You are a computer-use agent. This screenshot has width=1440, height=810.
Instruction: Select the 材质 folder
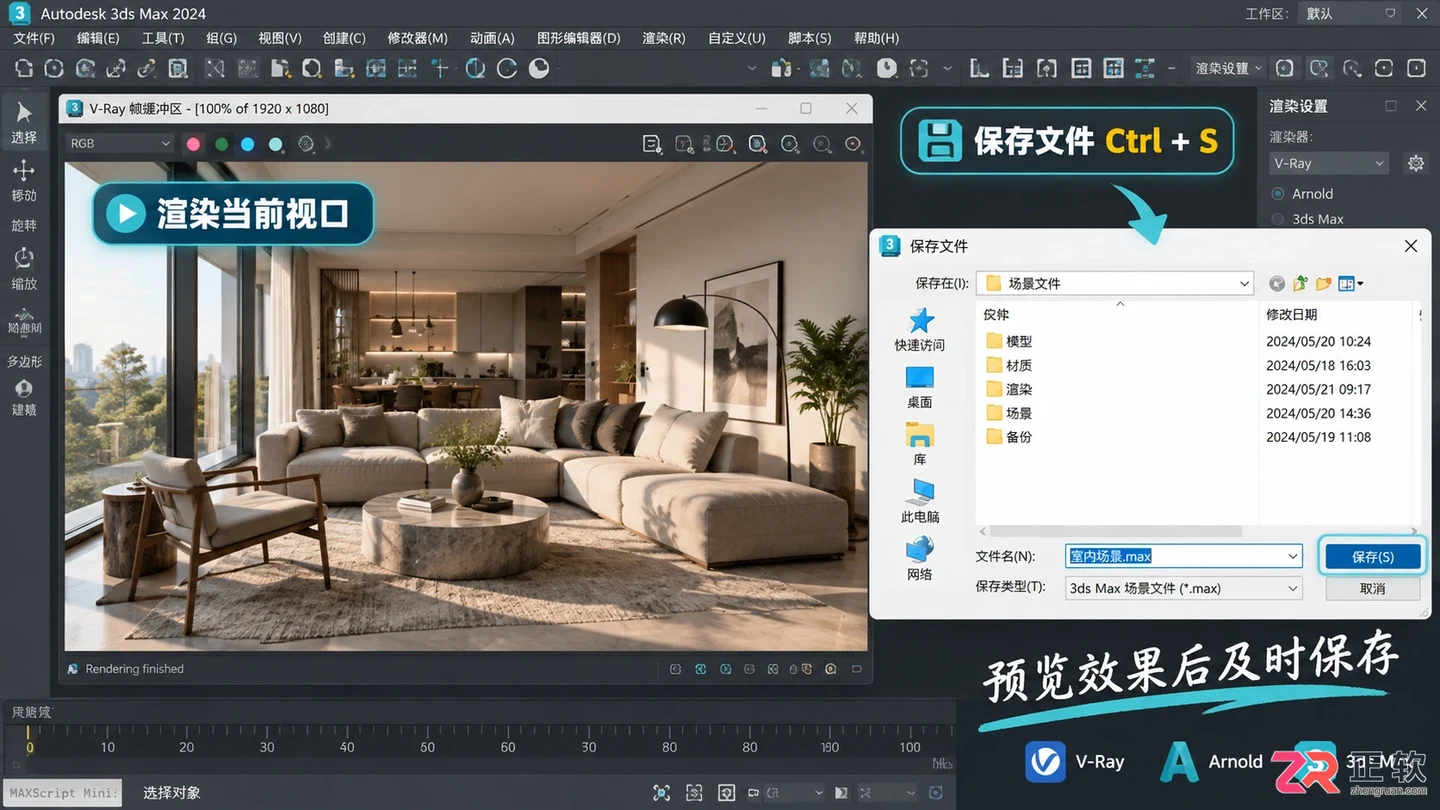(1008, 365)
